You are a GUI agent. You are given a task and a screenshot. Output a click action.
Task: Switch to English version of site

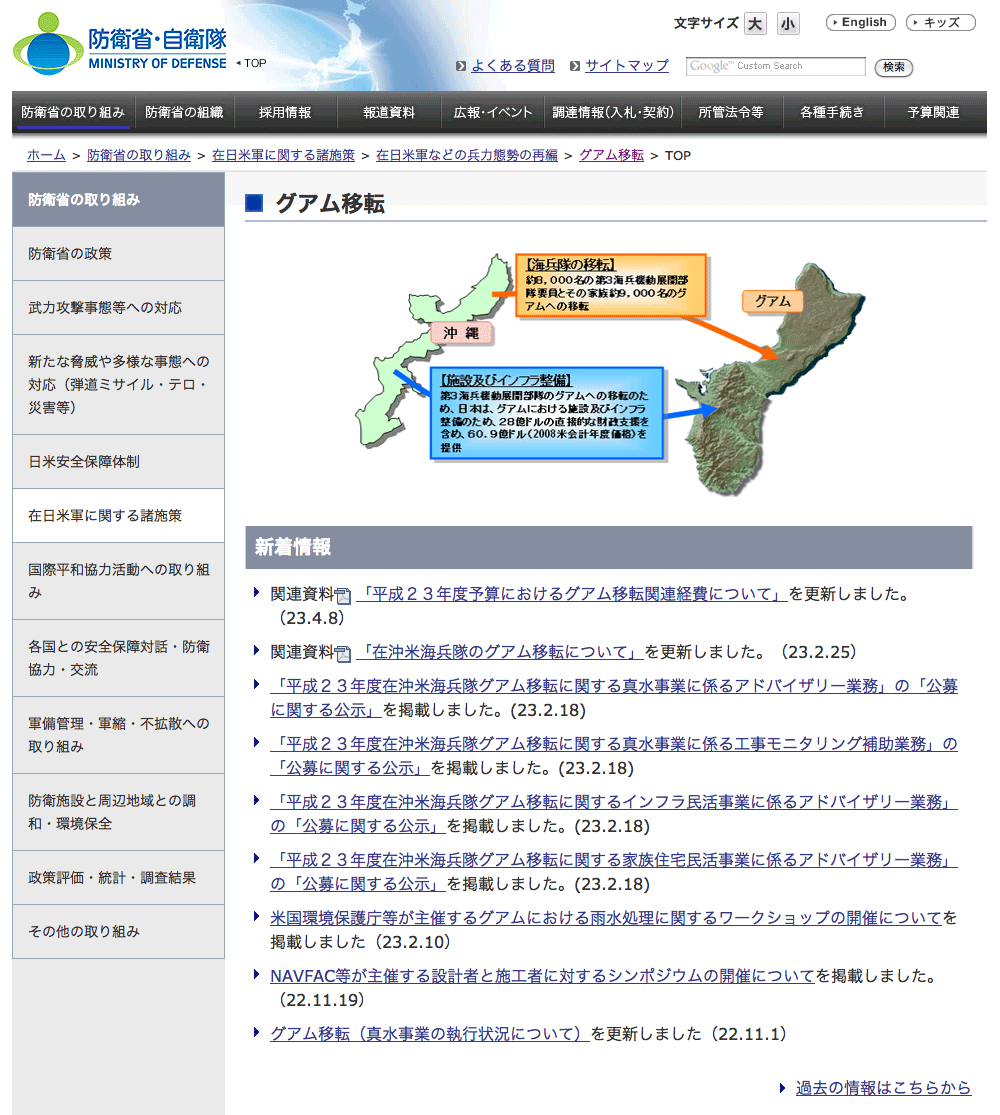click(858, 22)
